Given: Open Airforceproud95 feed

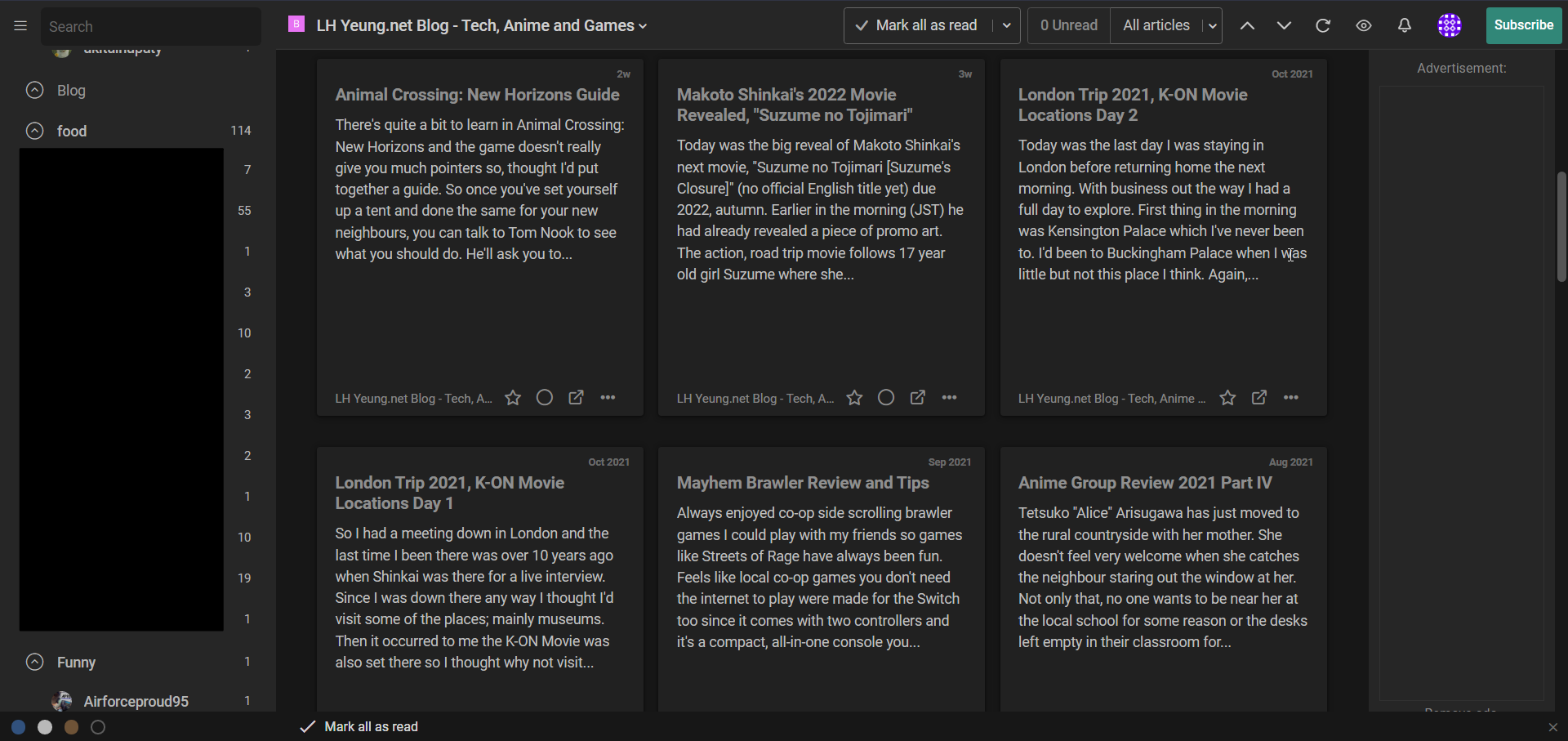Looking at the screenshot, I should pyautogui.click(x=136, y=702).
